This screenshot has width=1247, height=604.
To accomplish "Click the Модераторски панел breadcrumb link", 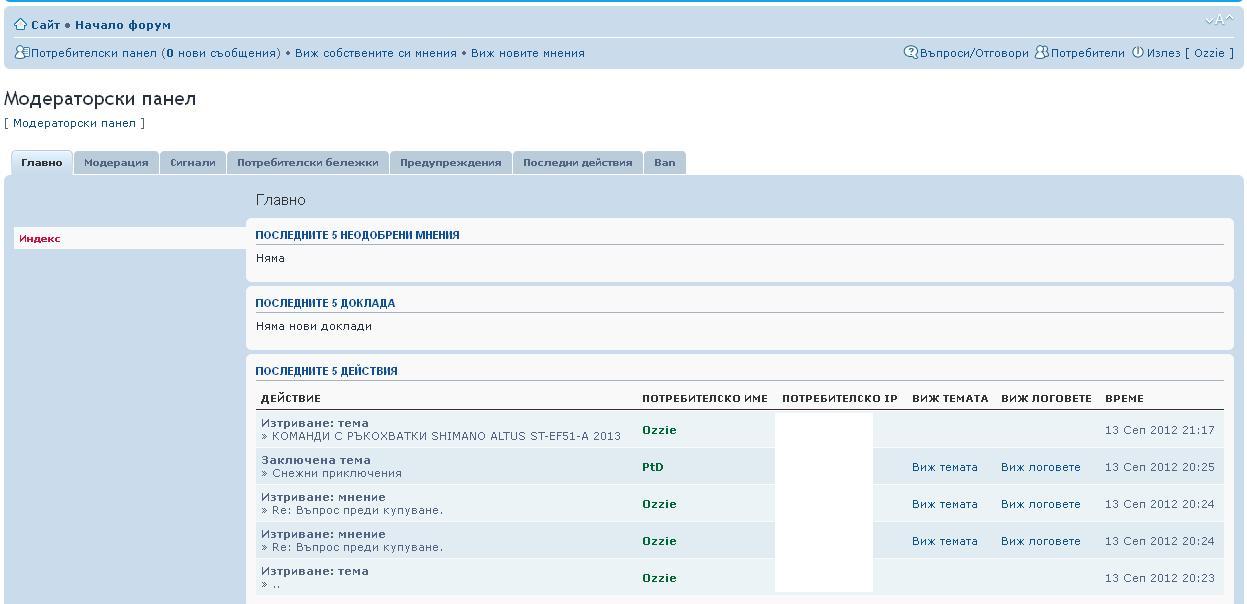I will point(74,123).
